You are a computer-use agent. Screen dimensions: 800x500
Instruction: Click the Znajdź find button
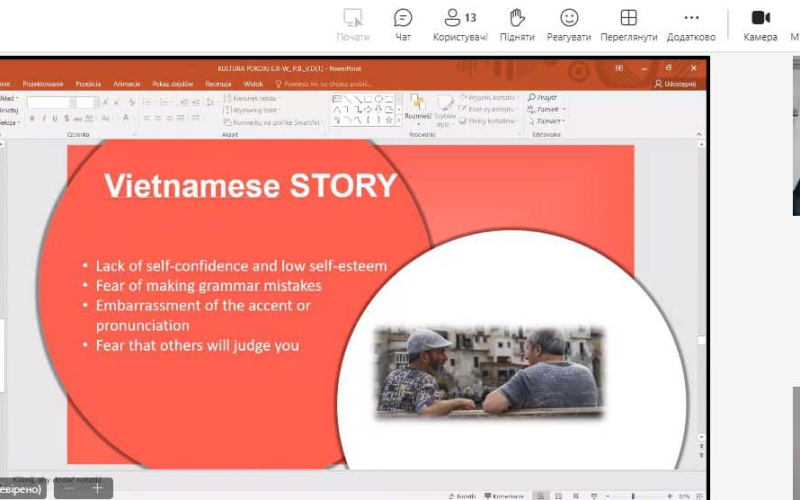pos(542,97)
